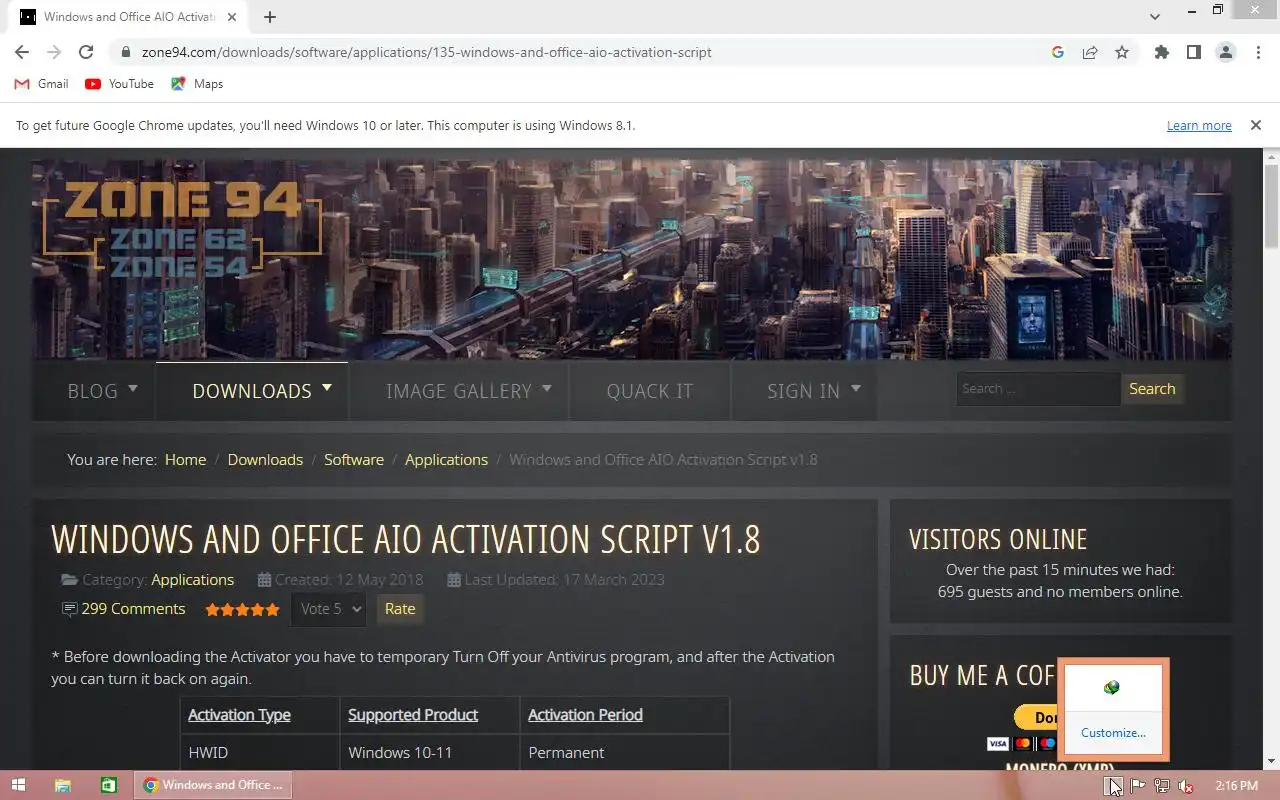The image size is (1280, 800).
Task: Click the tab search chevron
Action: coord(1155,17)
